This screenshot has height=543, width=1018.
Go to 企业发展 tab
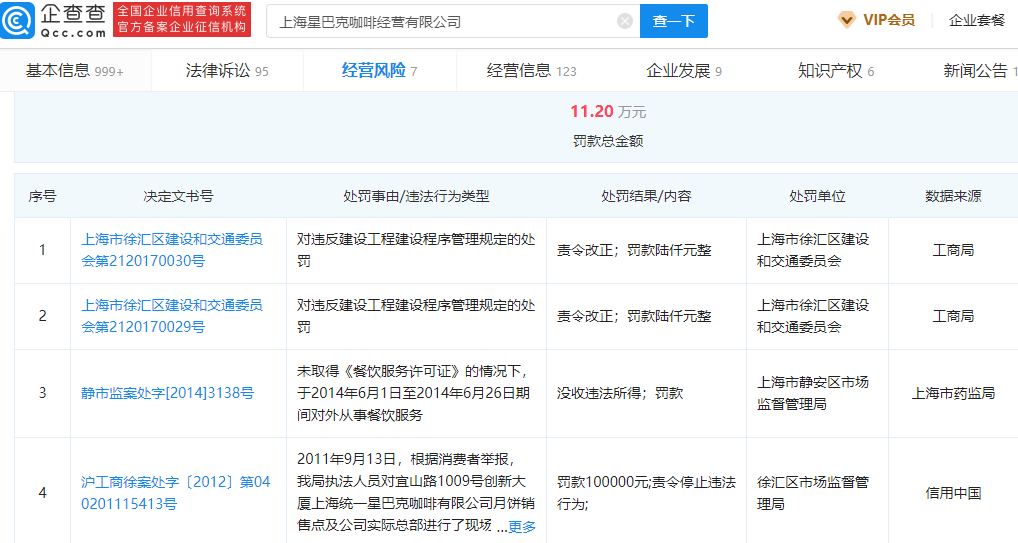point(684,71)
